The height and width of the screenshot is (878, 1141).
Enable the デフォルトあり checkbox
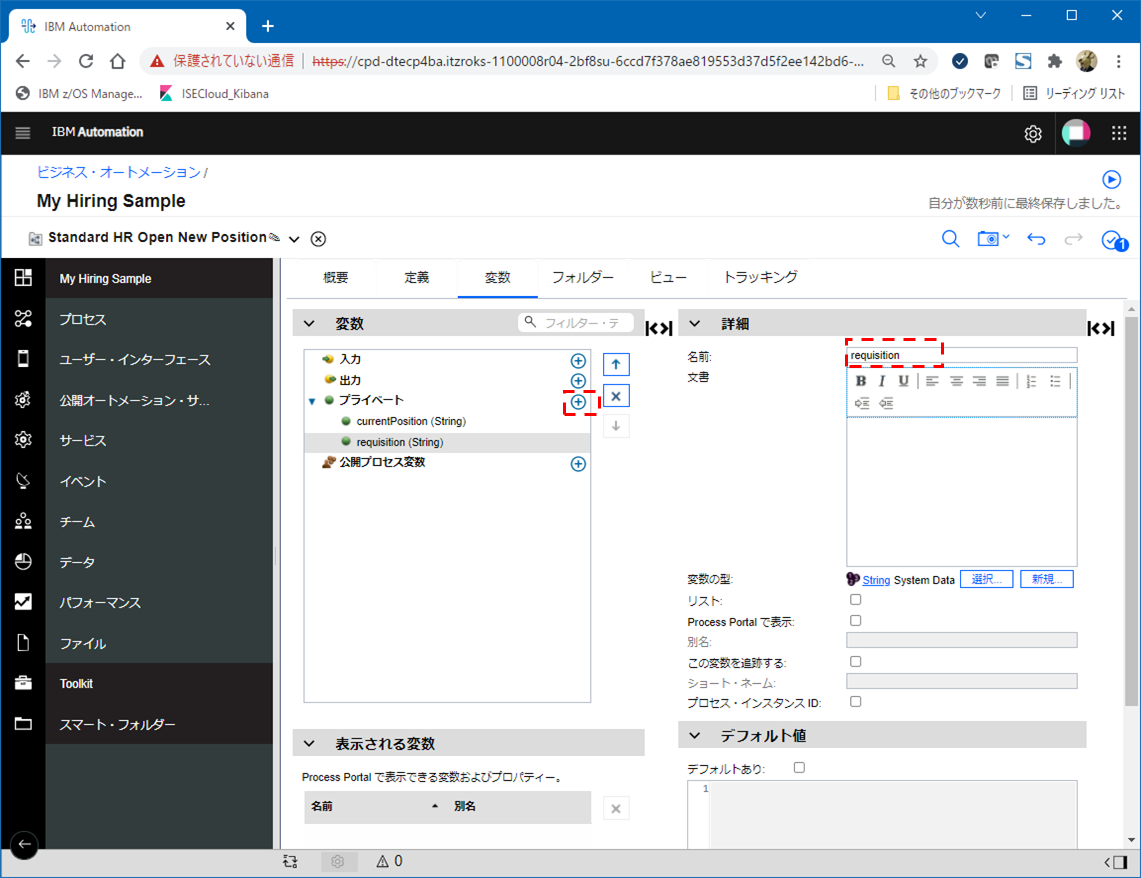799,767
